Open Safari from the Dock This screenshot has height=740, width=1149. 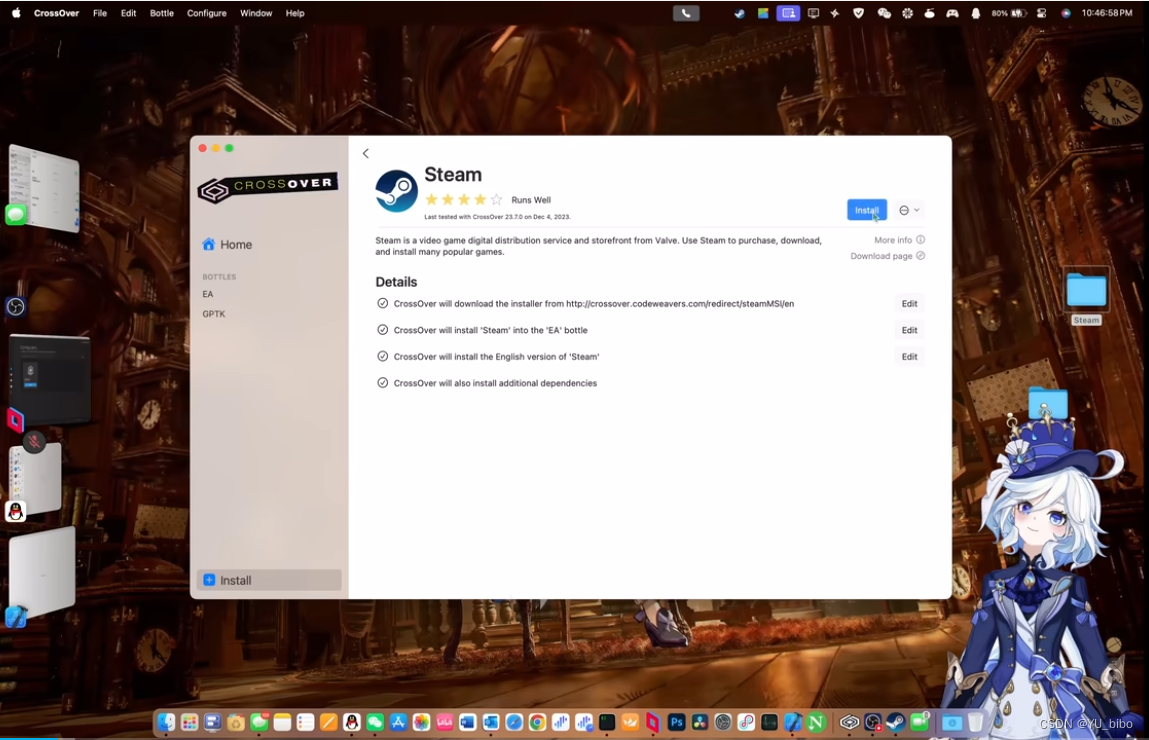(514, 722)
